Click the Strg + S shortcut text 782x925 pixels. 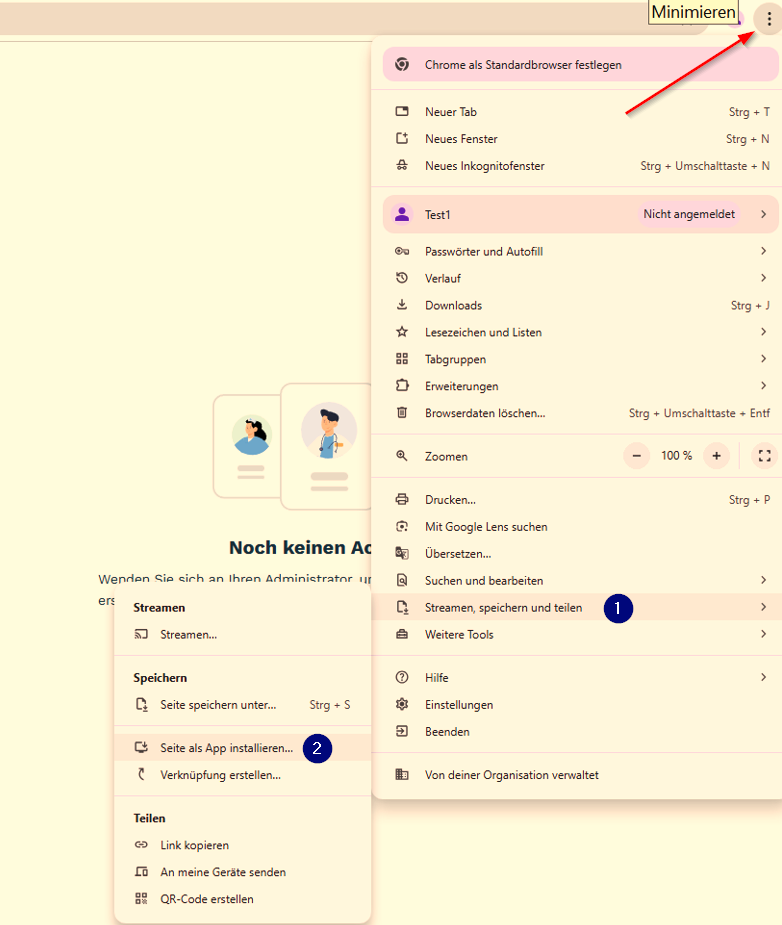coord(330,705)
